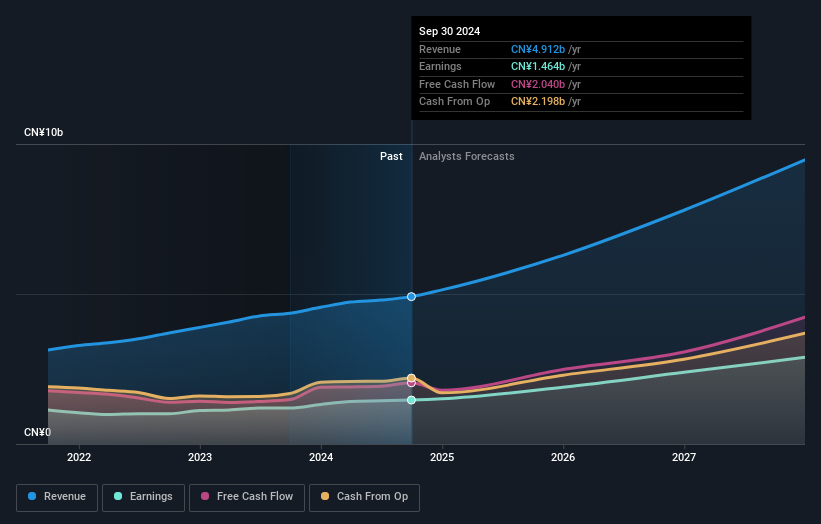Click the Past label on chart

tap(391, 156)
